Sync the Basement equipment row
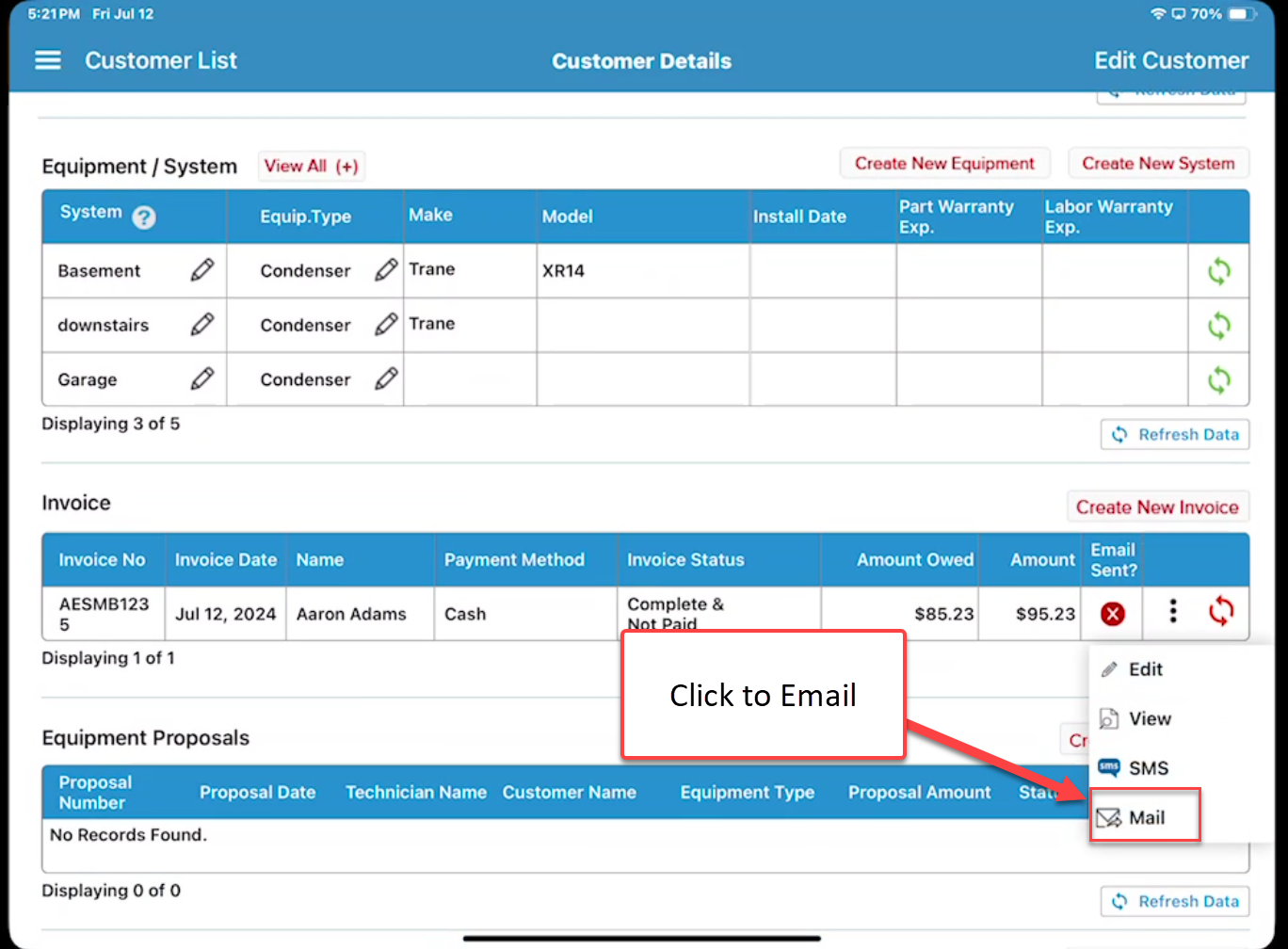 [x=1219, y=272]
